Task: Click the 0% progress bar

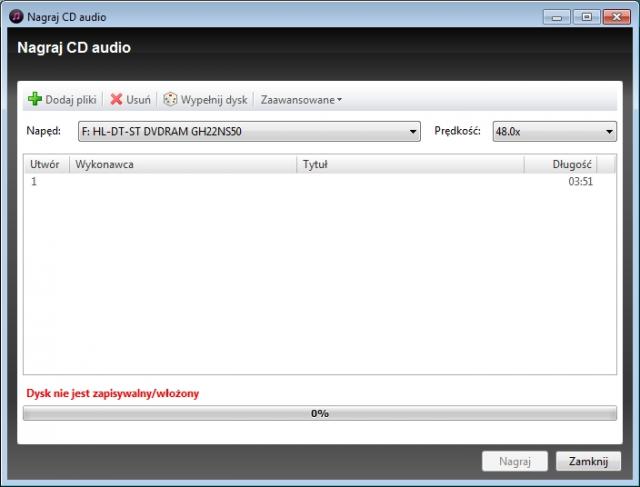Action: click(x=319, y=413)
